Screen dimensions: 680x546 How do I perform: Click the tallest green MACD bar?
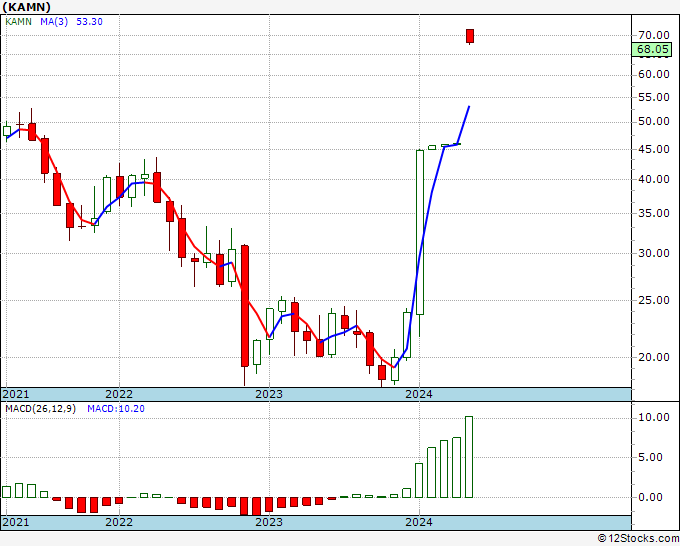(x=469, y=457)
